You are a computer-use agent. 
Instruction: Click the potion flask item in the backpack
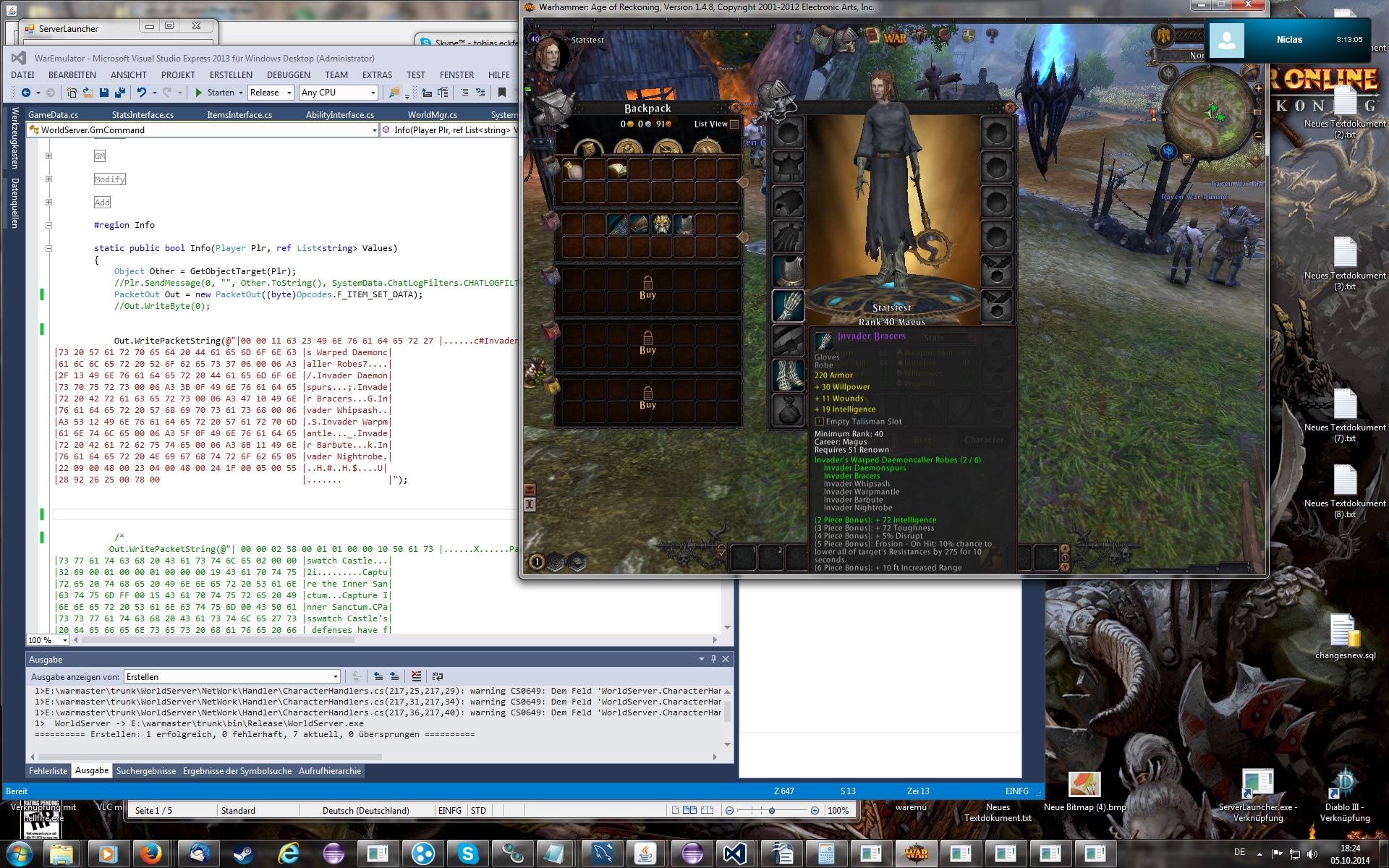tap(574, 170)
